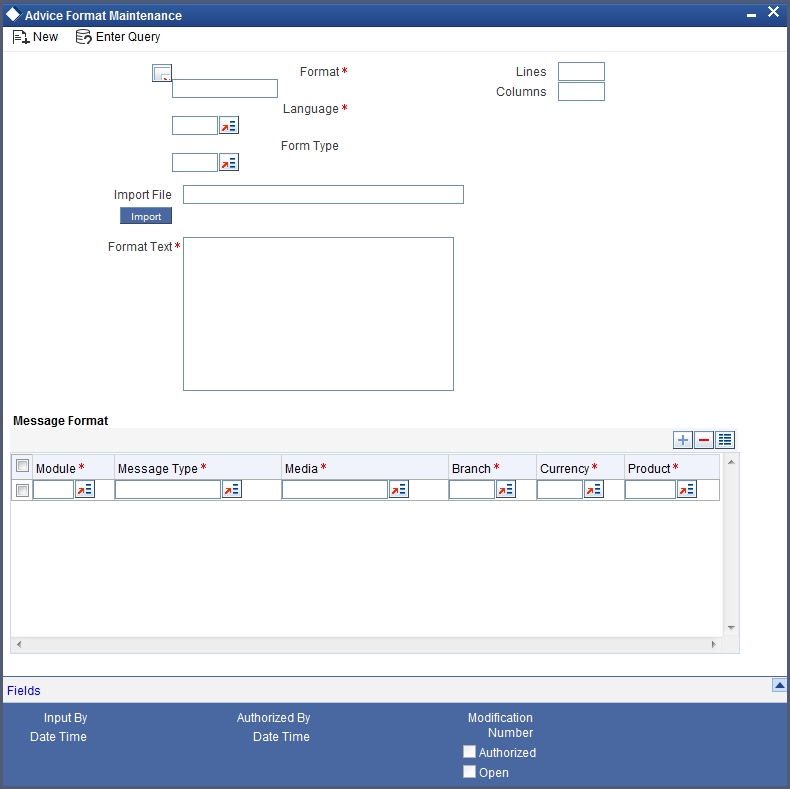Click the Import File text field

323,194
